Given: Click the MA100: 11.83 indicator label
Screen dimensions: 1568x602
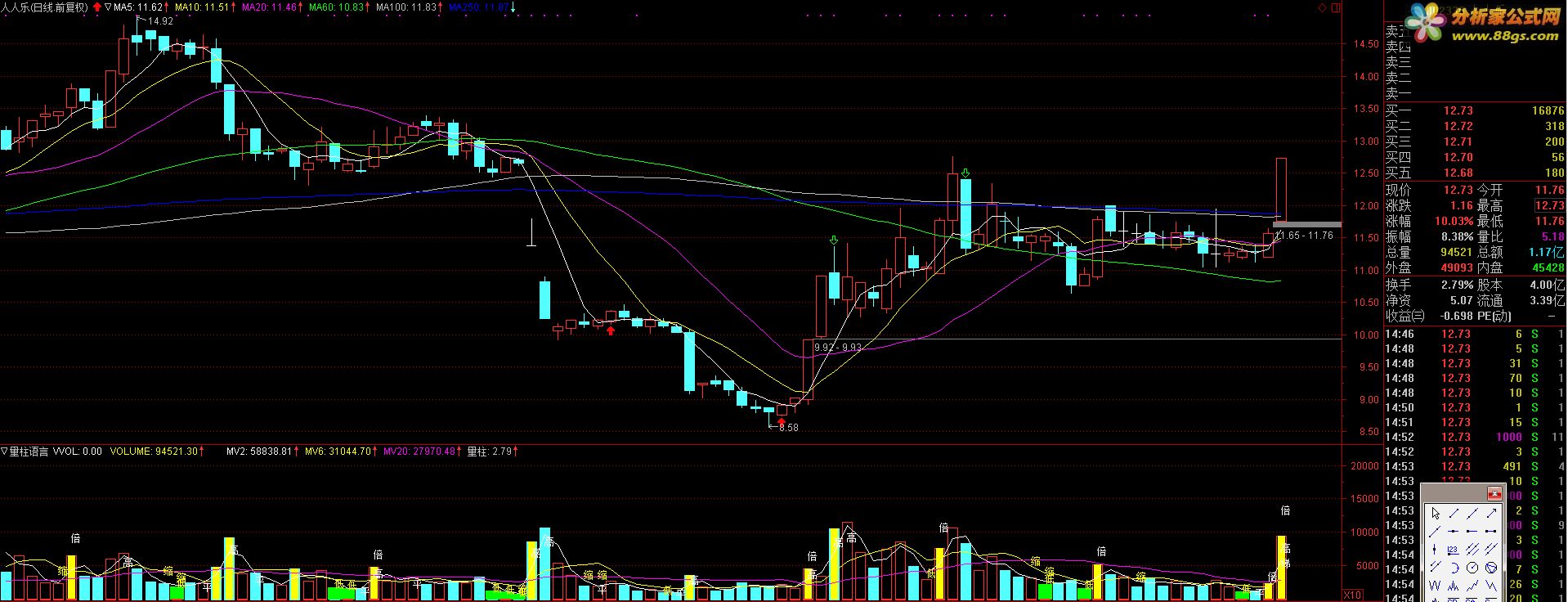Looking at the screenshot, I should click(406, 7).
